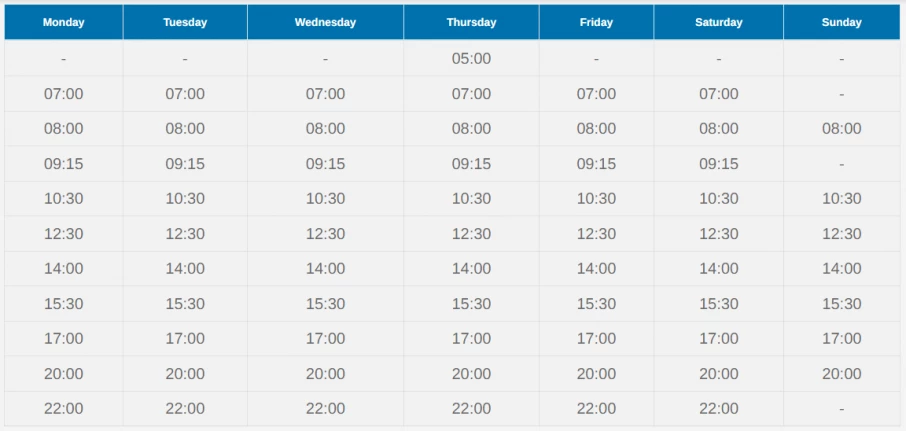
Task: Select Friday's 10:30 time slot
Action: 596,198
